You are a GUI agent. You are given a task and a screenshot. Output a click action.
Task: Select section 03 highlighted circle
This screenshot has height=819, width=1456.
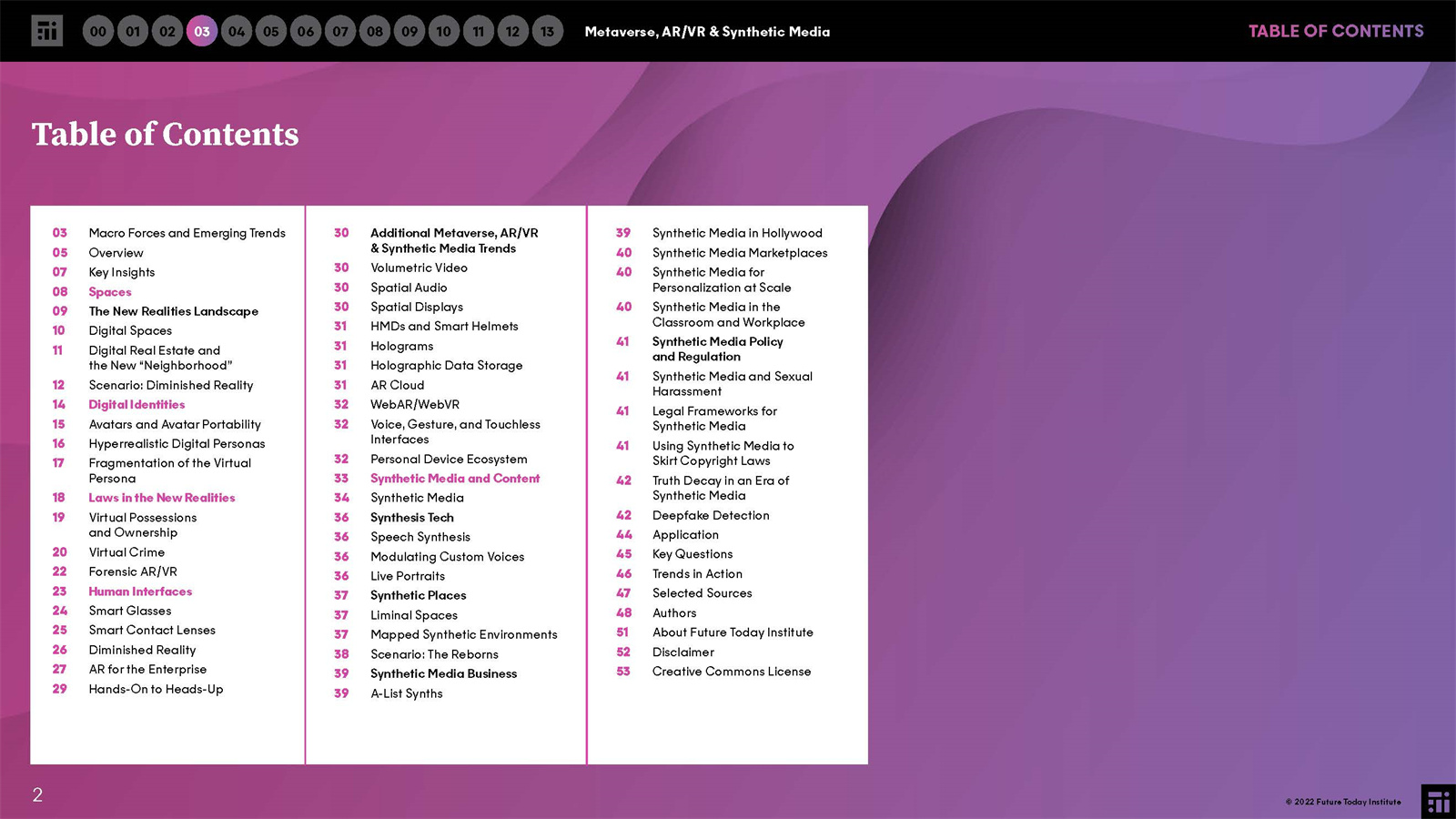coord(202,32)
